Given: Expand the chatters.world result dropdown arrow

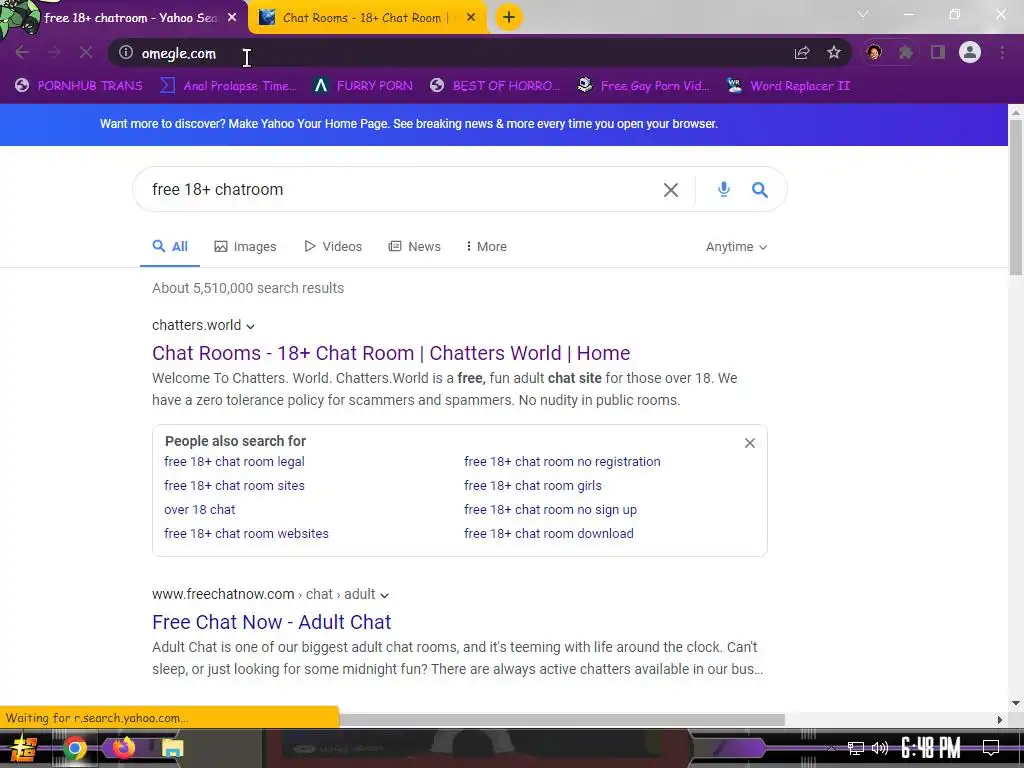Looking at the screenshot, I should coord(250,326).
